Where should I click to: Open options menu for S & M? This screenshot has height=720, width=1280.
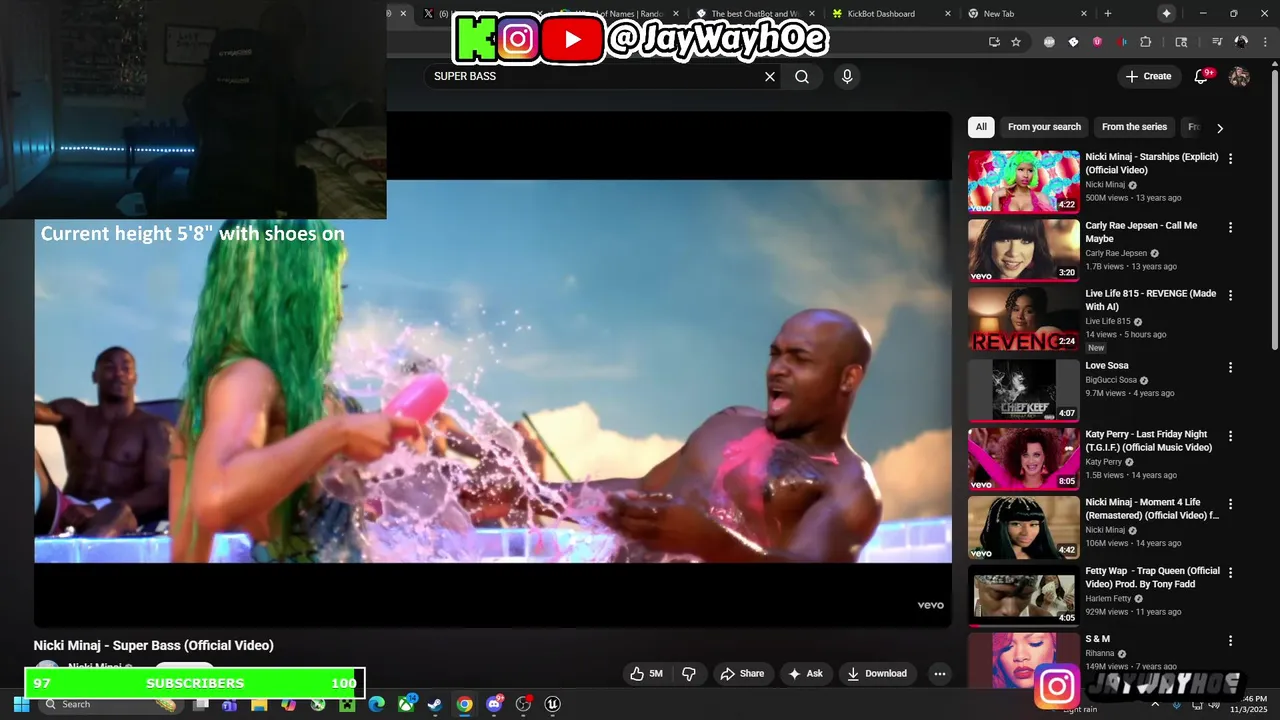tap(1230, 640)
